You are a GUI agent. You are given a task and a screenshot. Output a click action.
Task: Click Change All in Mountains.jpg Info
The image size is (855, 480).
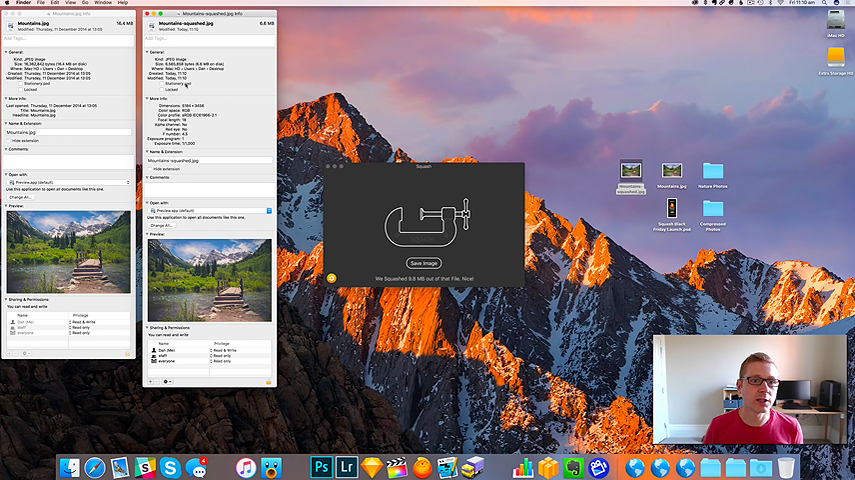[x=20, y=197]
